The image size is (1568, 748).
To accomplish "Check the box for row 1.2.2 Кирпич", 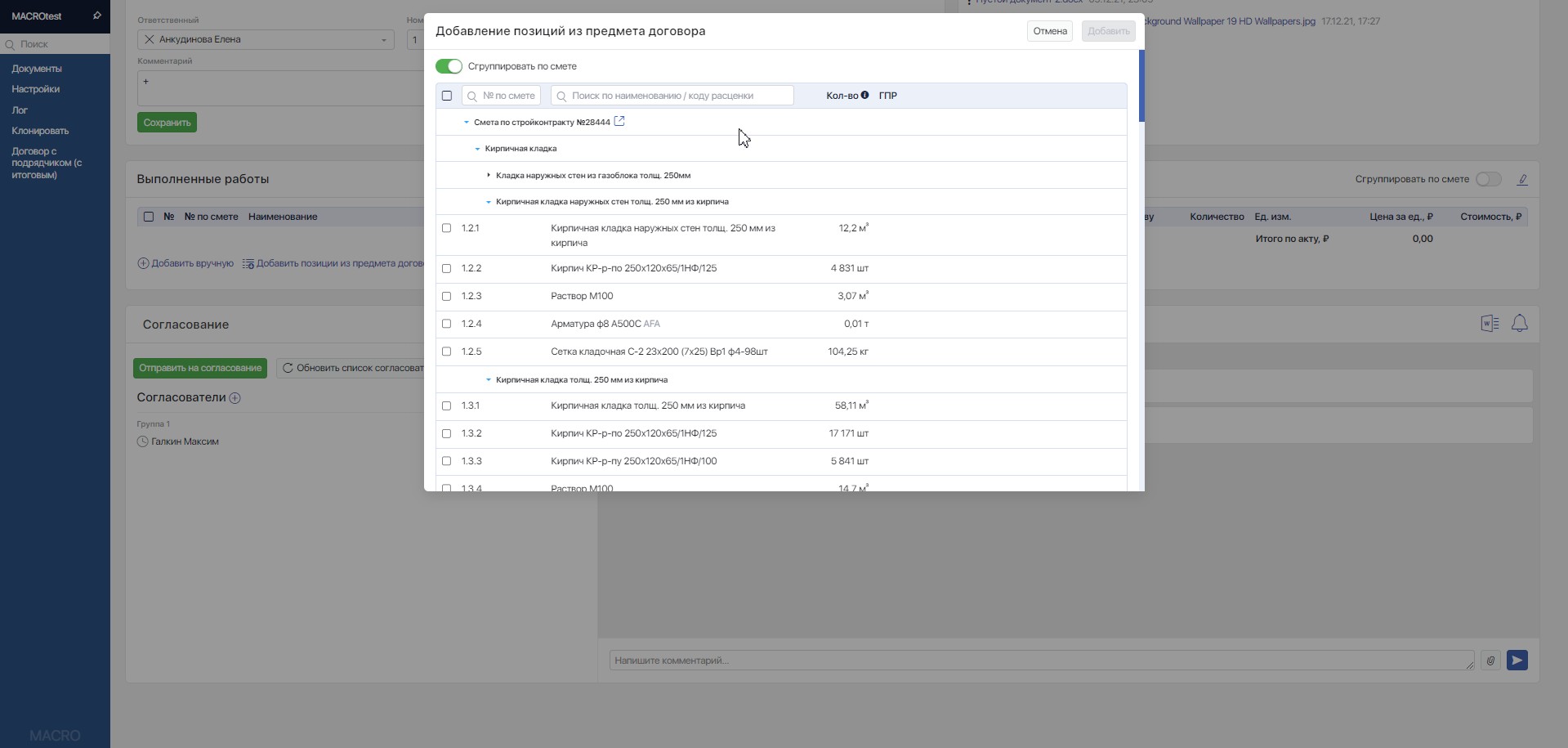I will pos(446,268).
